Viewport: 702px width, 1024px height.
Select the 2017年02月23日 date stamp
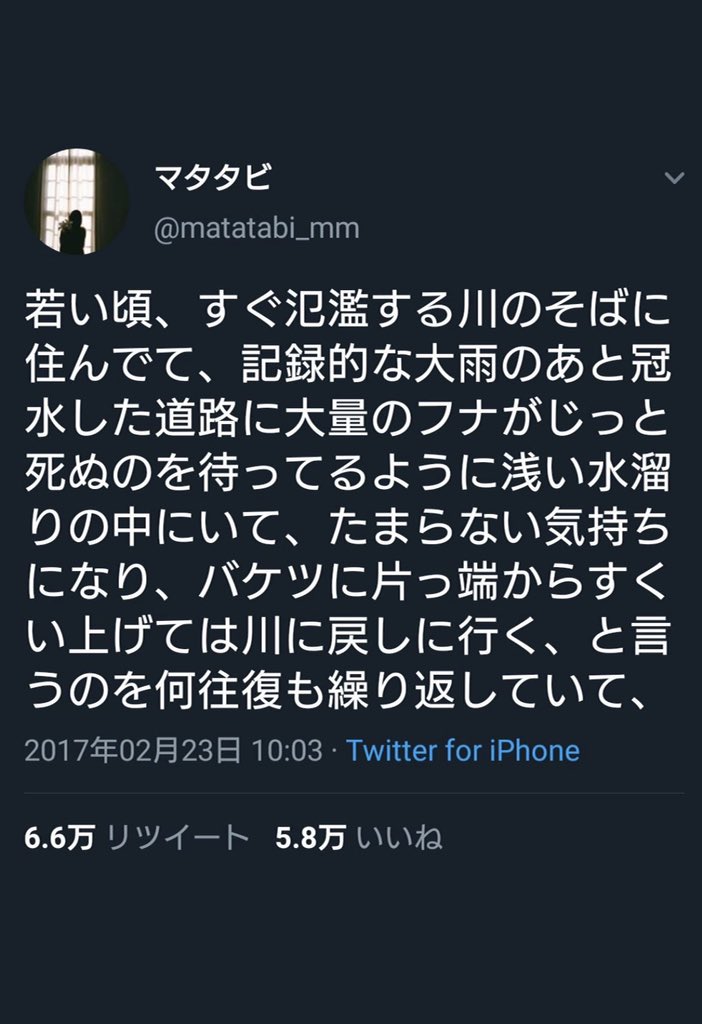click(x=133, y=751)
